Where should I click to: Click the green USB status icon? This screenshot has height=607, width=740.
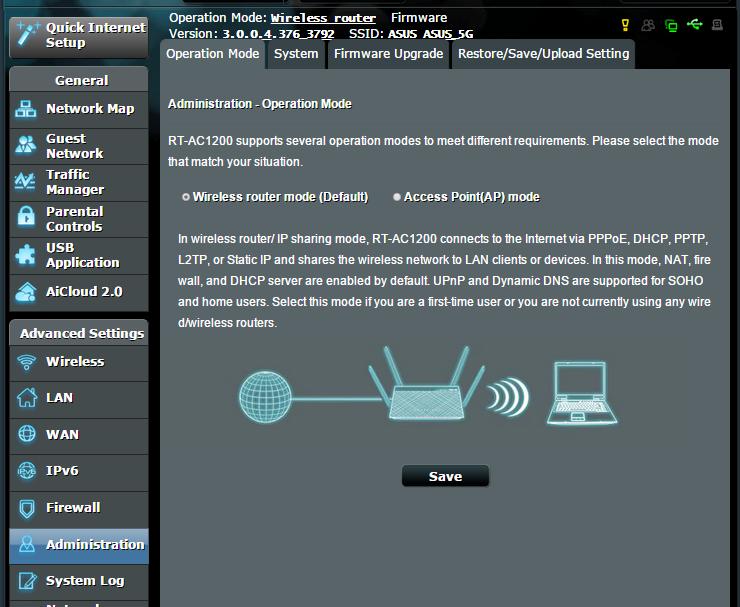click(695, 24)
